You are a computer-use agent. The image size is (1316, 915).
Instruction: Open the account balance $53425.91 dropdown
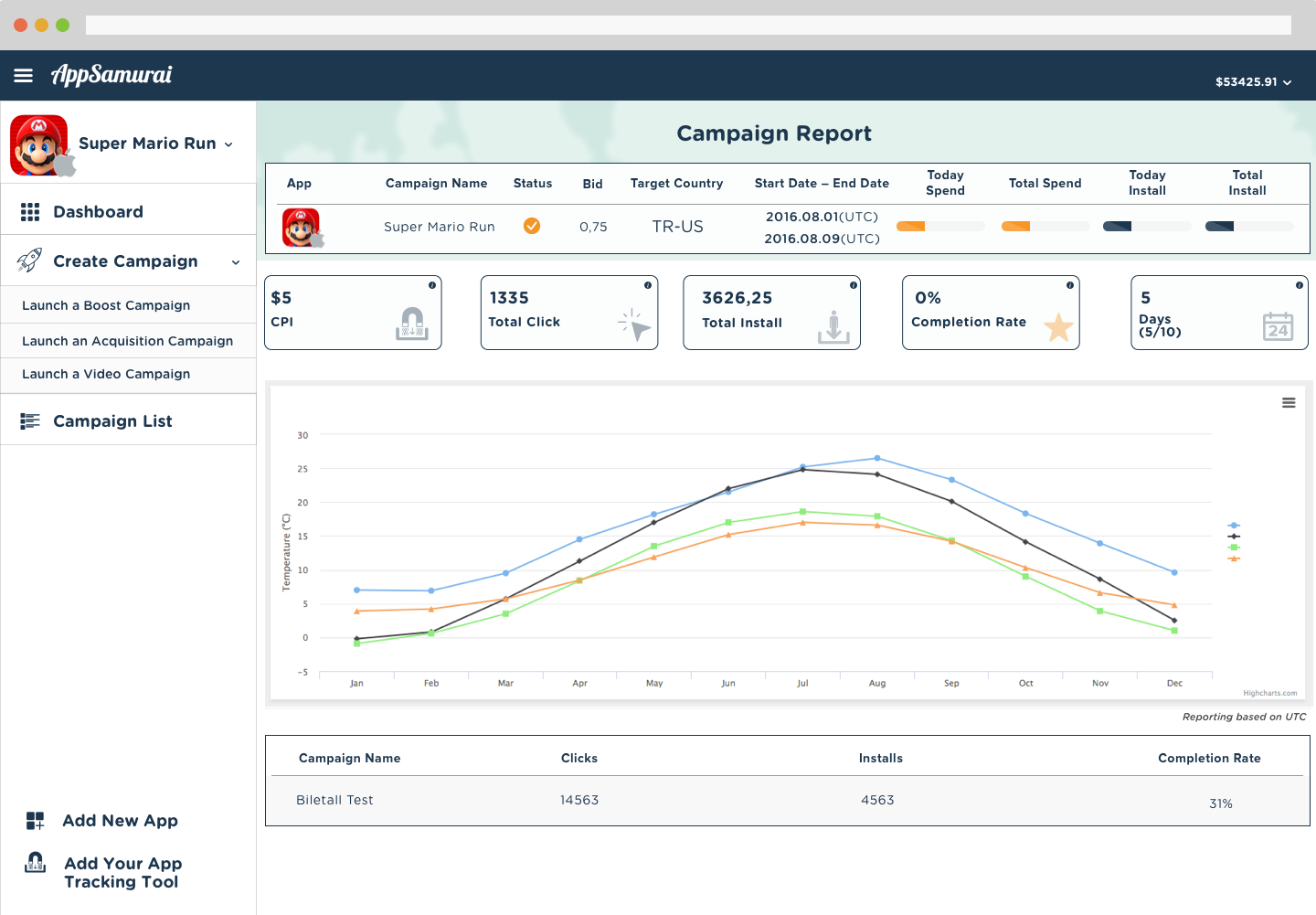tap(1253, 82)
